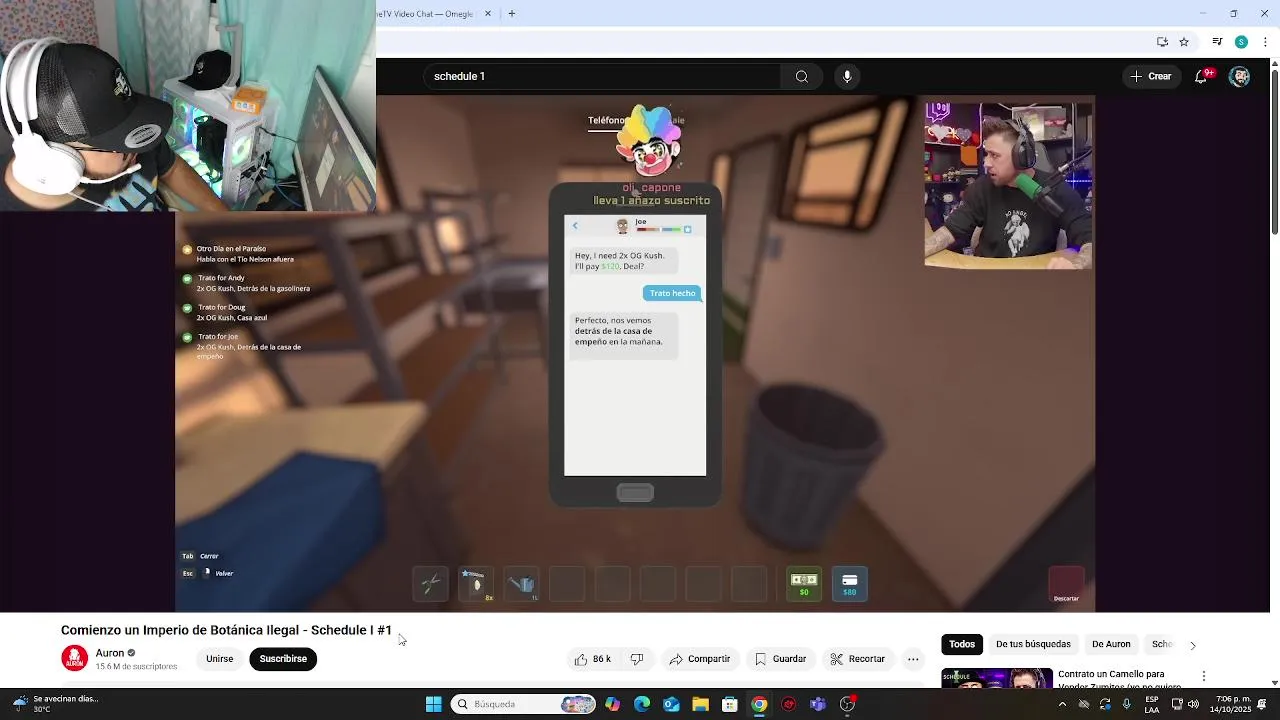1280x720 pixels.
Task: Open Microsoft Edge from the taskbar
Action: 642,704
